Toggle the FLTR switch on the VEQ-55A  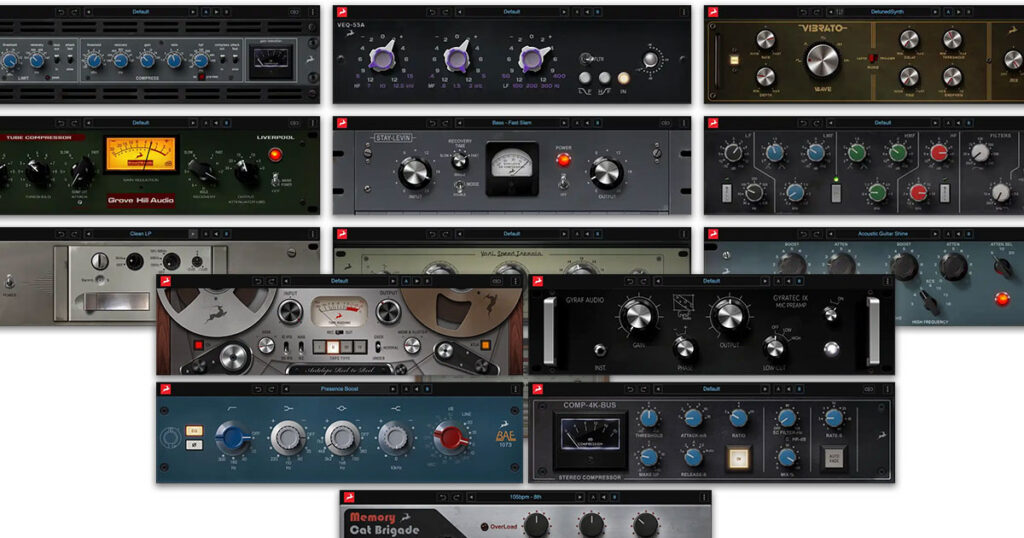tap(585, 59)
